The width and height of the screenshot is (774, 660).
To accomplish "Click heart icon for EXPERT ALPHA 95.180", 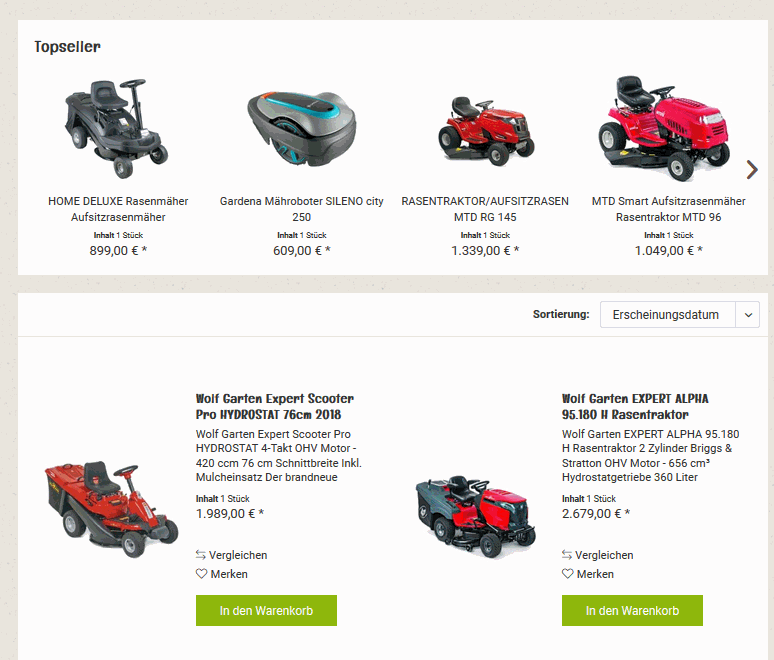I will [567, 574].
